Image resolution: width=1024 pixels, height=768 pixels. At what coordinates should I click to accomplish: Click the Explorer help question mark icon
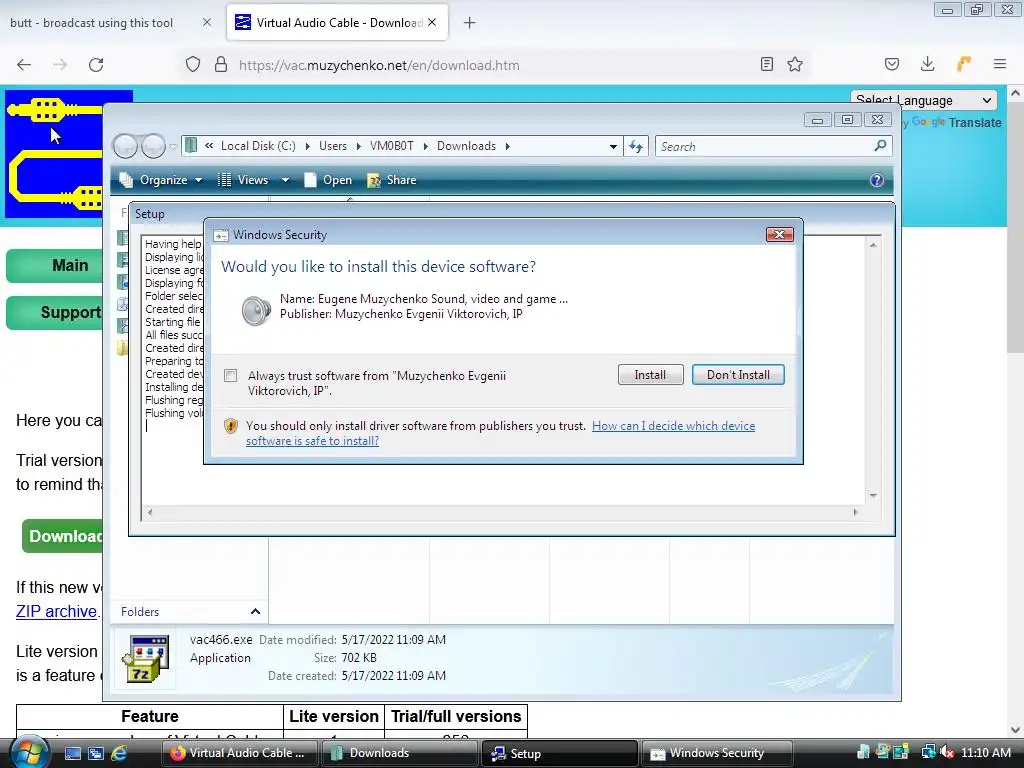pos(876,180)
